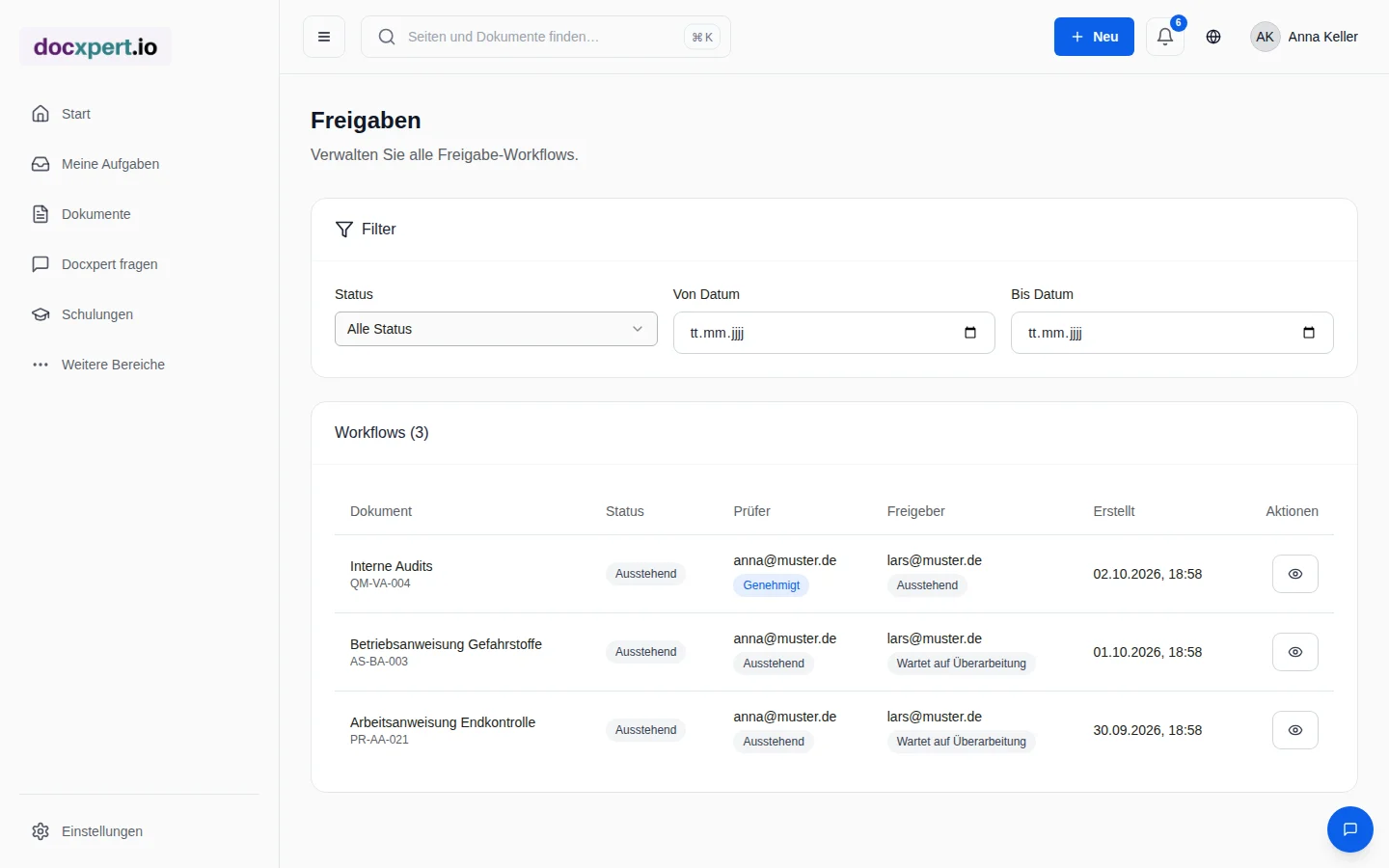The image size is (1389, 868).
Task: Go to Start in the sidebar
Action: click(140, 114)
